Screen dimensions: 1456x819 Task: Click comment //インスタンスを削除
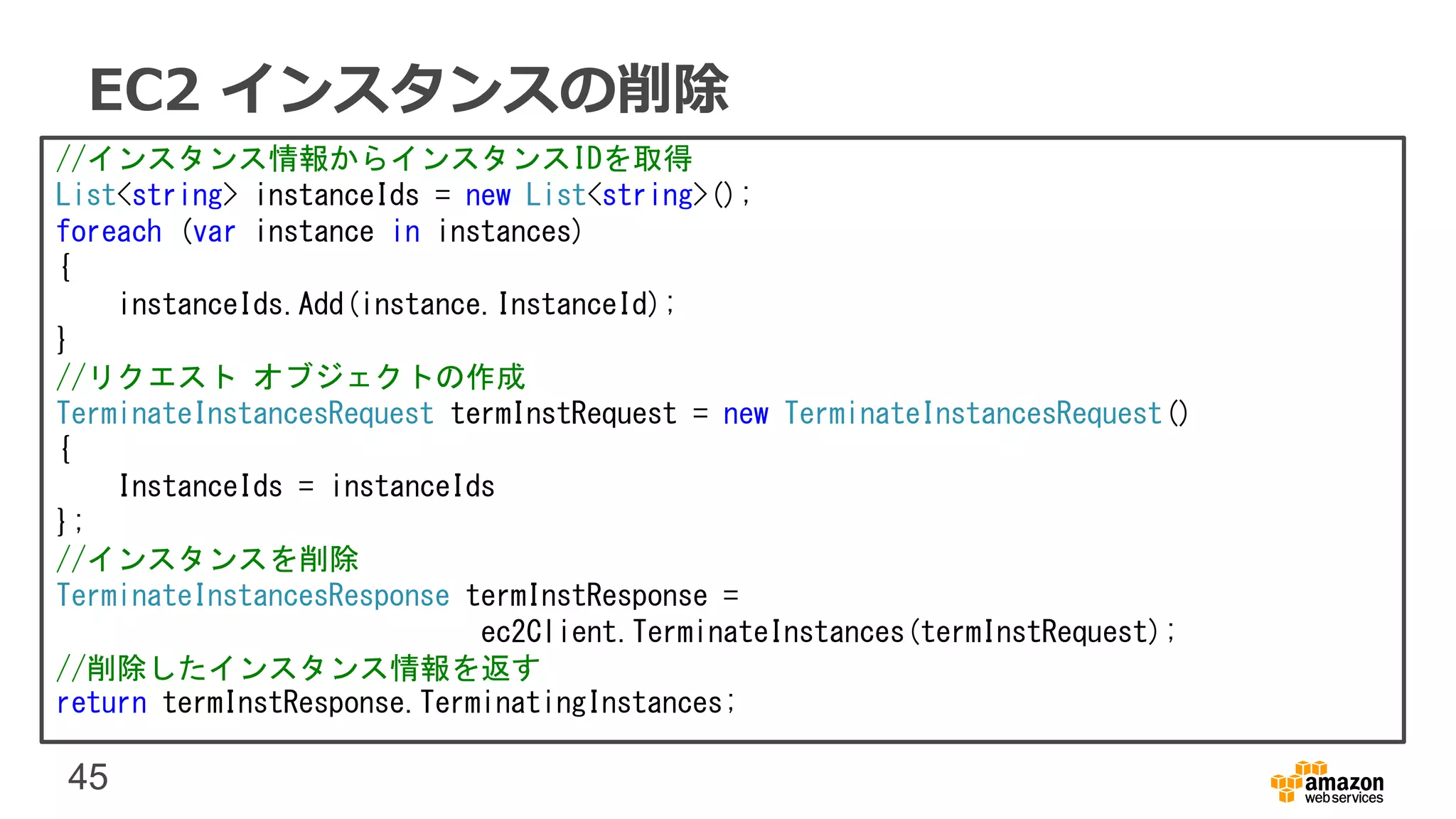click(x=207, y=559)
